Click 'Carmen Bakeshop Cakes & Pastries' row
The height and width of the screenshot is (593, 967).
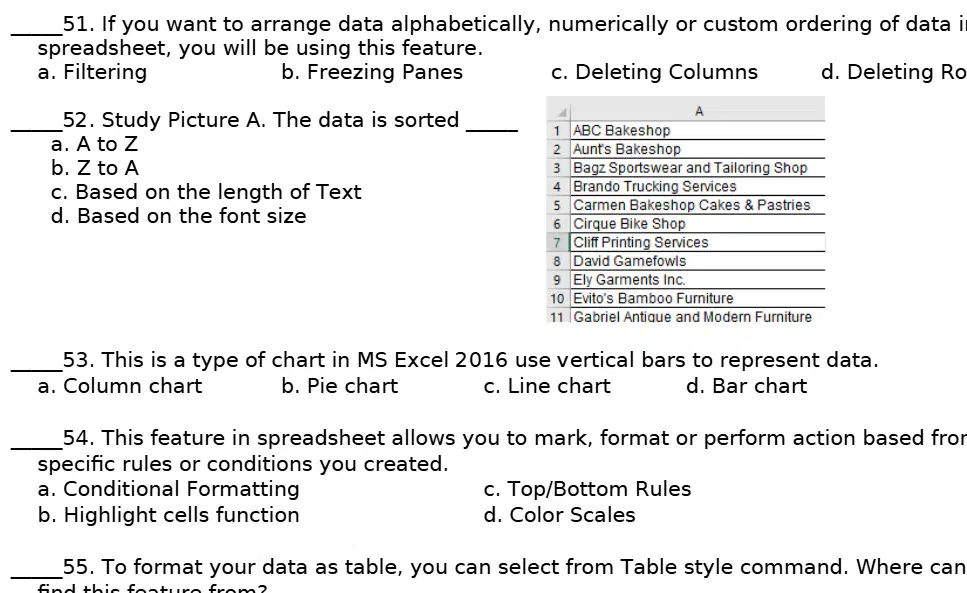point(698,205)
